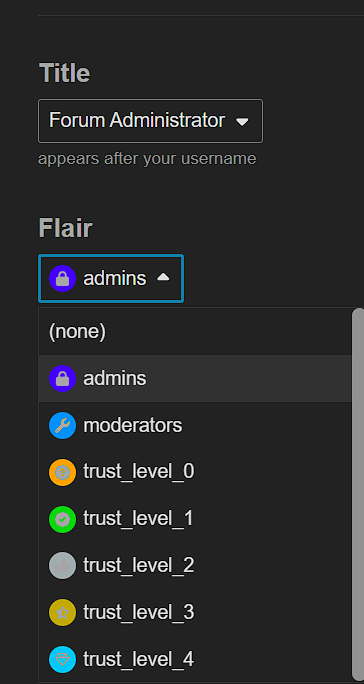
Task: Choose the moderators flair option
Action: [x=195, y=425]
